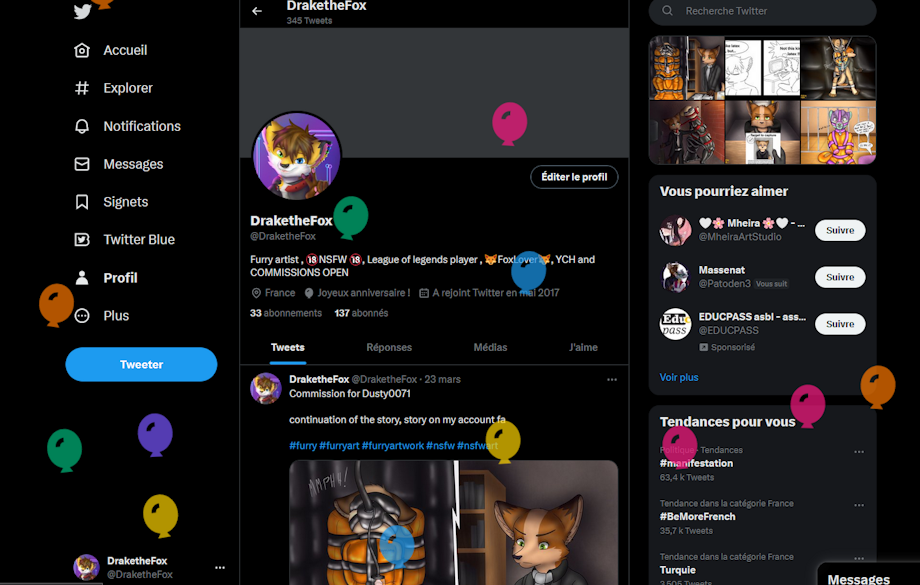Open Twitter Blue icon

coord(82,239)
